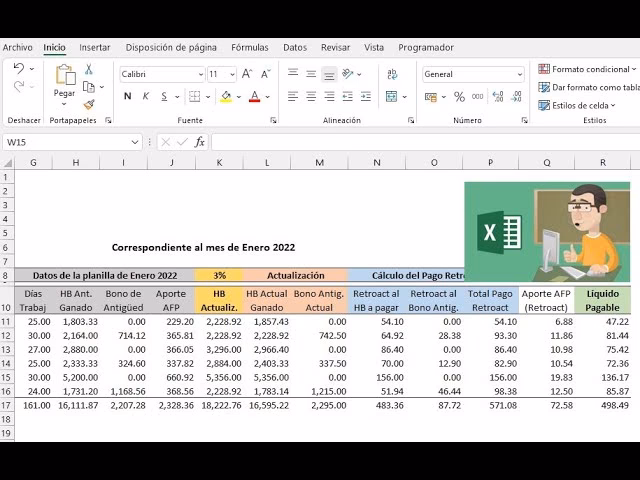Decrease decimal places icon
The width and height of the screenshot is (640, 480).
(x=516, y=97)
